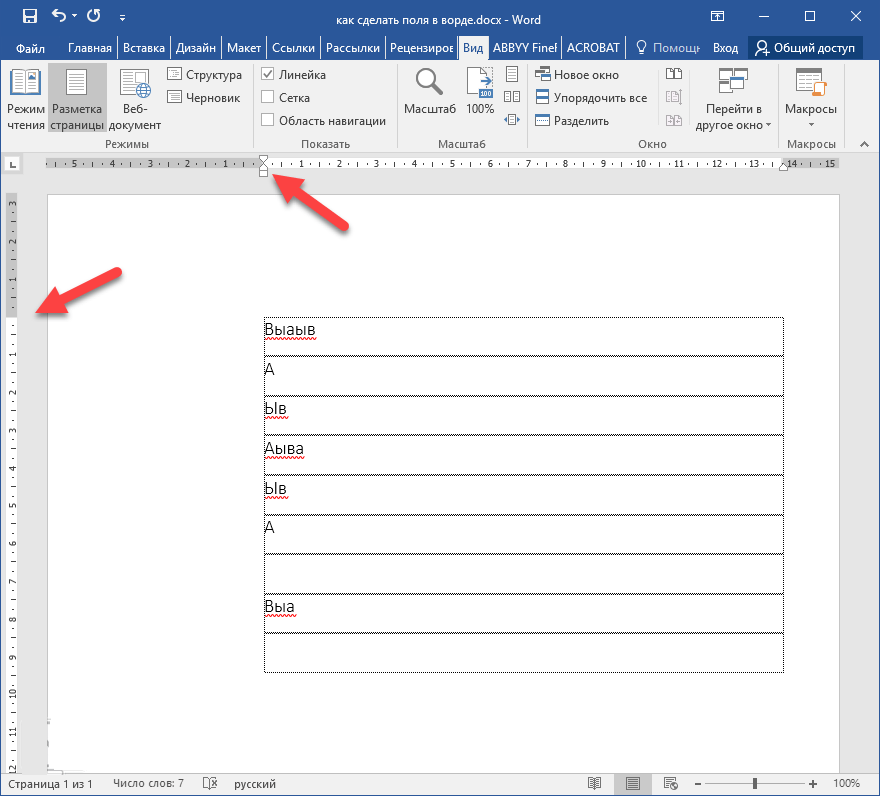Click the Общий доступ share button
Image resolution: width=880 pixels, height=796 pixels.
[803, 47]
